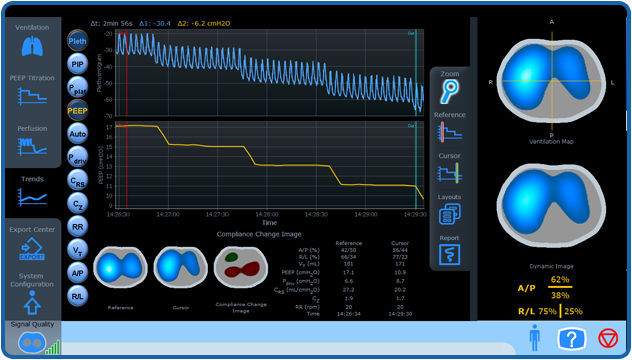632x360 pixels.
Task: Select the Zoom magnifier tool
Action: [x=449, y=92]
